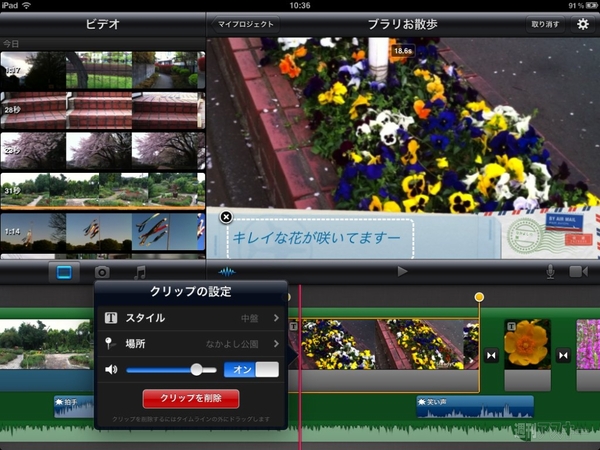Click the 今日 section header
This screenshot has width=600, height=450.
point(11,44)
